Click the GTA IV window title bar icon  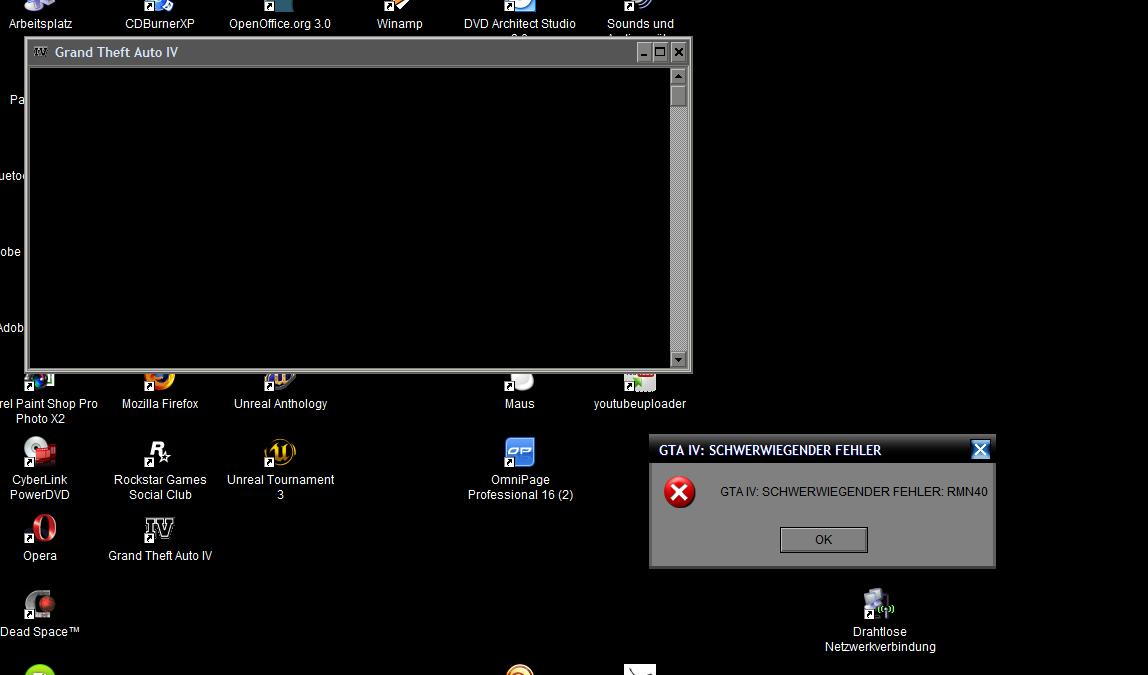(40, 52)
